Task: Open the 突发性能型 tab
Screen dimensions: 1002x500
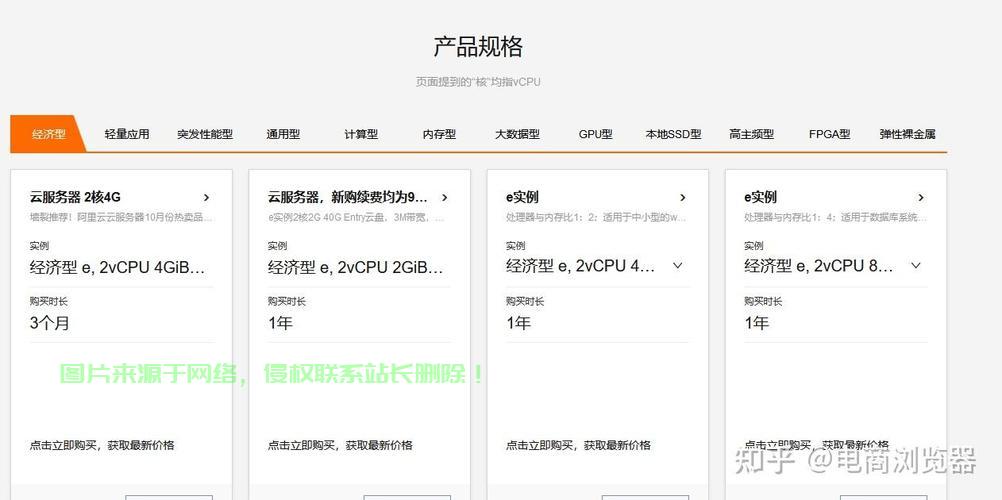Action: click(205, 134)
